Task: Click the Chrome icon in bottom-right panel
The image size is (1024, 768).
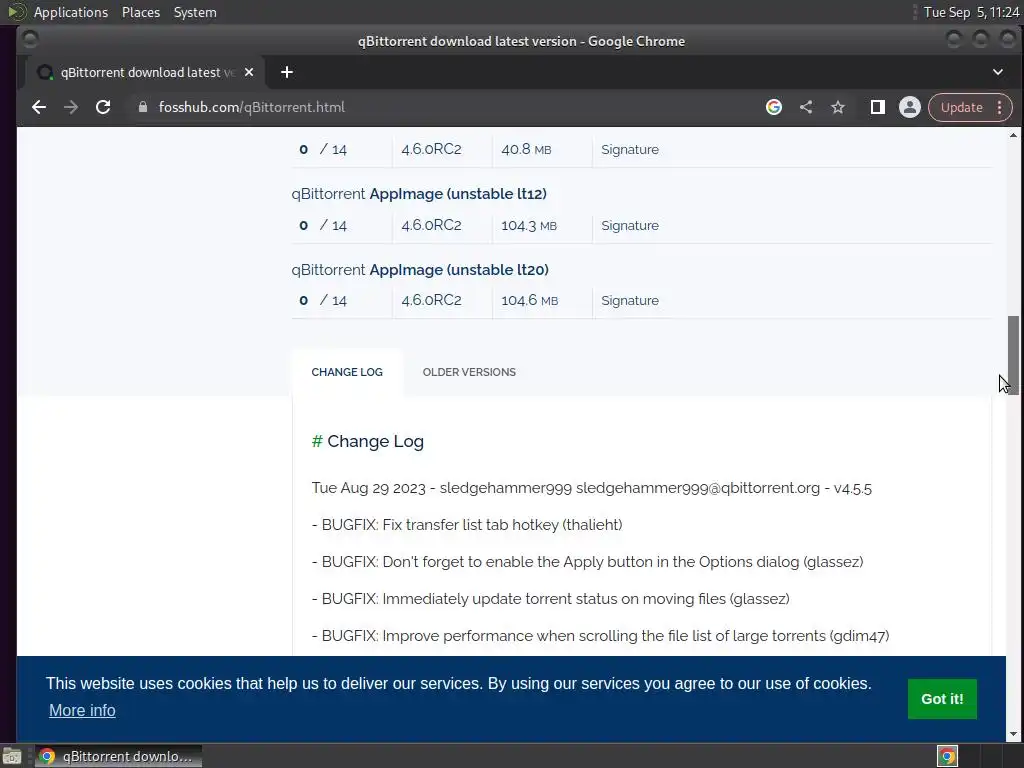Action: tap(947, 756)
